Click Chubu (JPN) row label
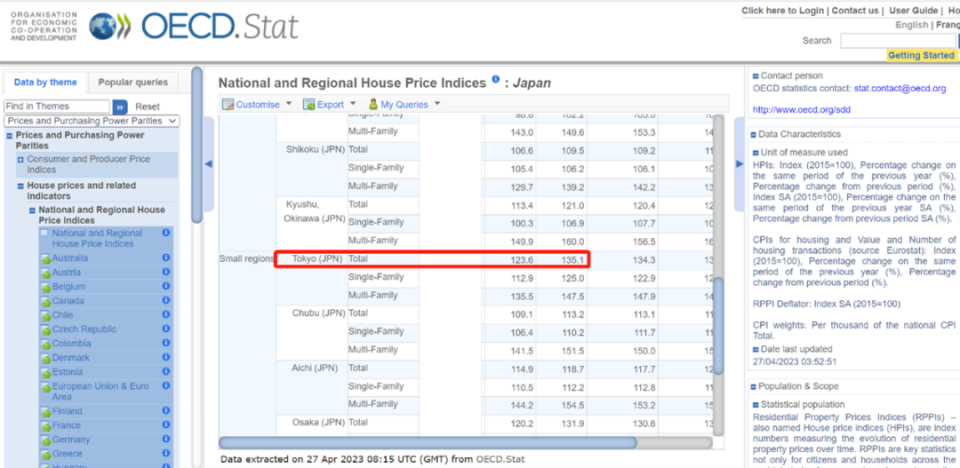Screen dimensions: 960x468 point(318,313)
